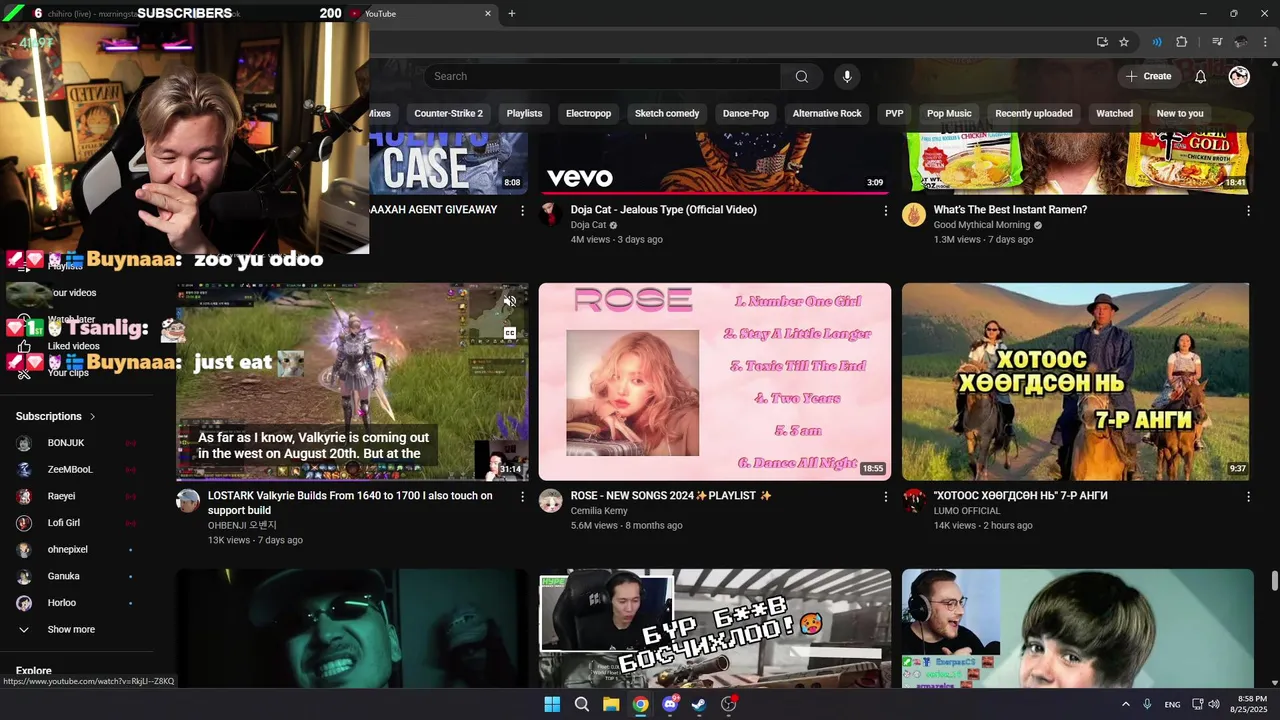Screen dimensions: 1280x720
Task: Click the page vertical scrollbar thumb
Action: tap(1274, 581)
